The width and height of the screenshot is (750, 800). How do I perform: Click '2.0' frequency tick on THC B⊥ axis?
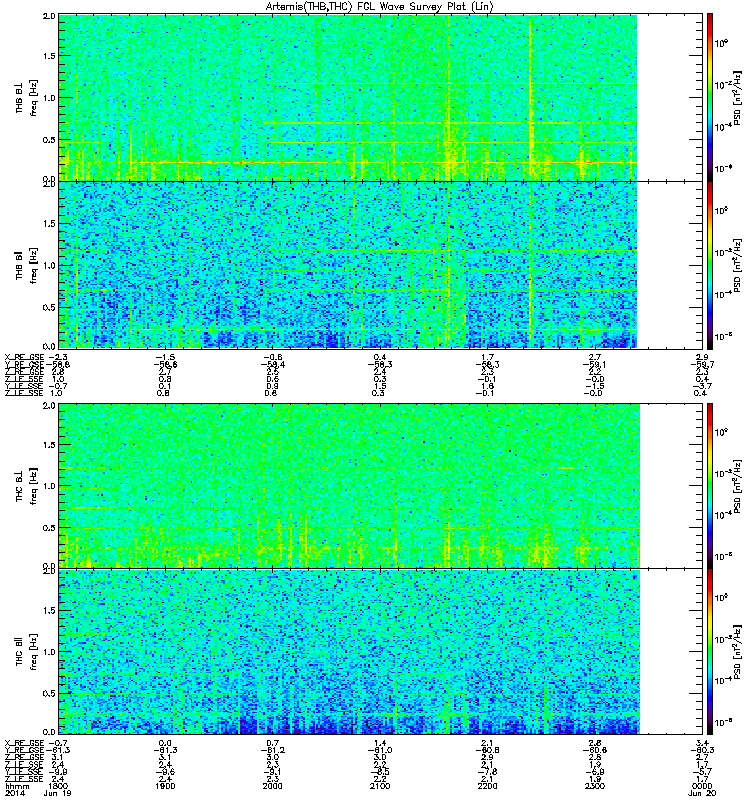tap(49, 406)
